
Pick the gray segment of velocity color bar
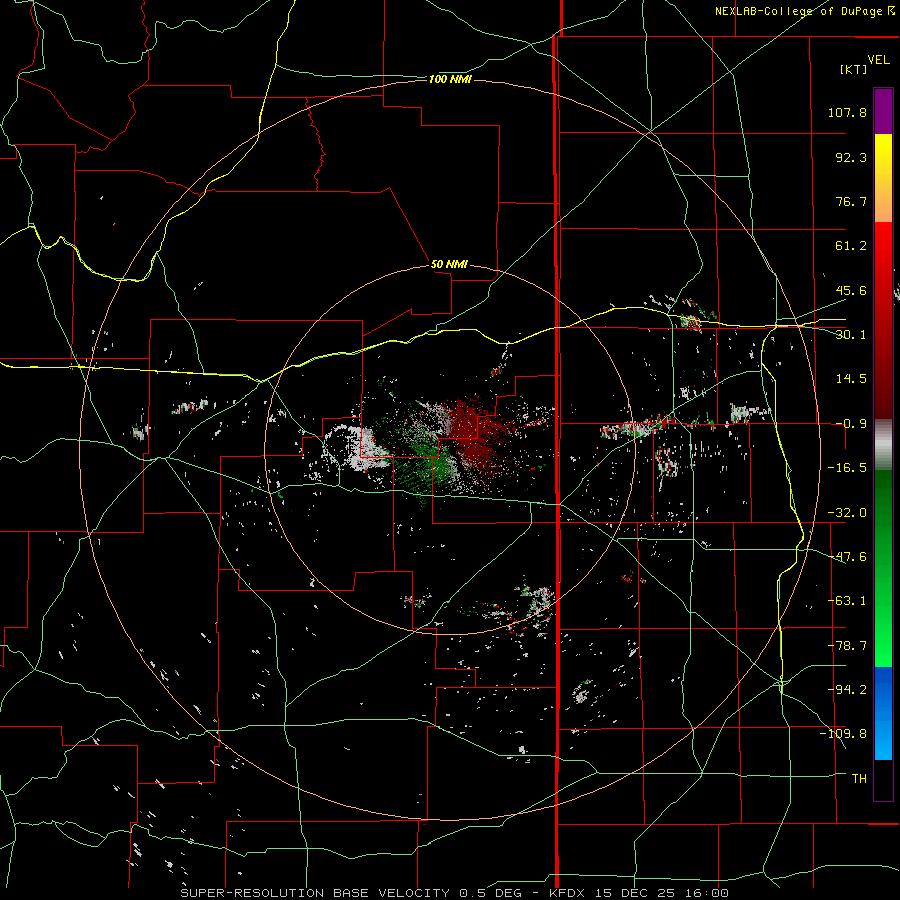click(883, 444)
